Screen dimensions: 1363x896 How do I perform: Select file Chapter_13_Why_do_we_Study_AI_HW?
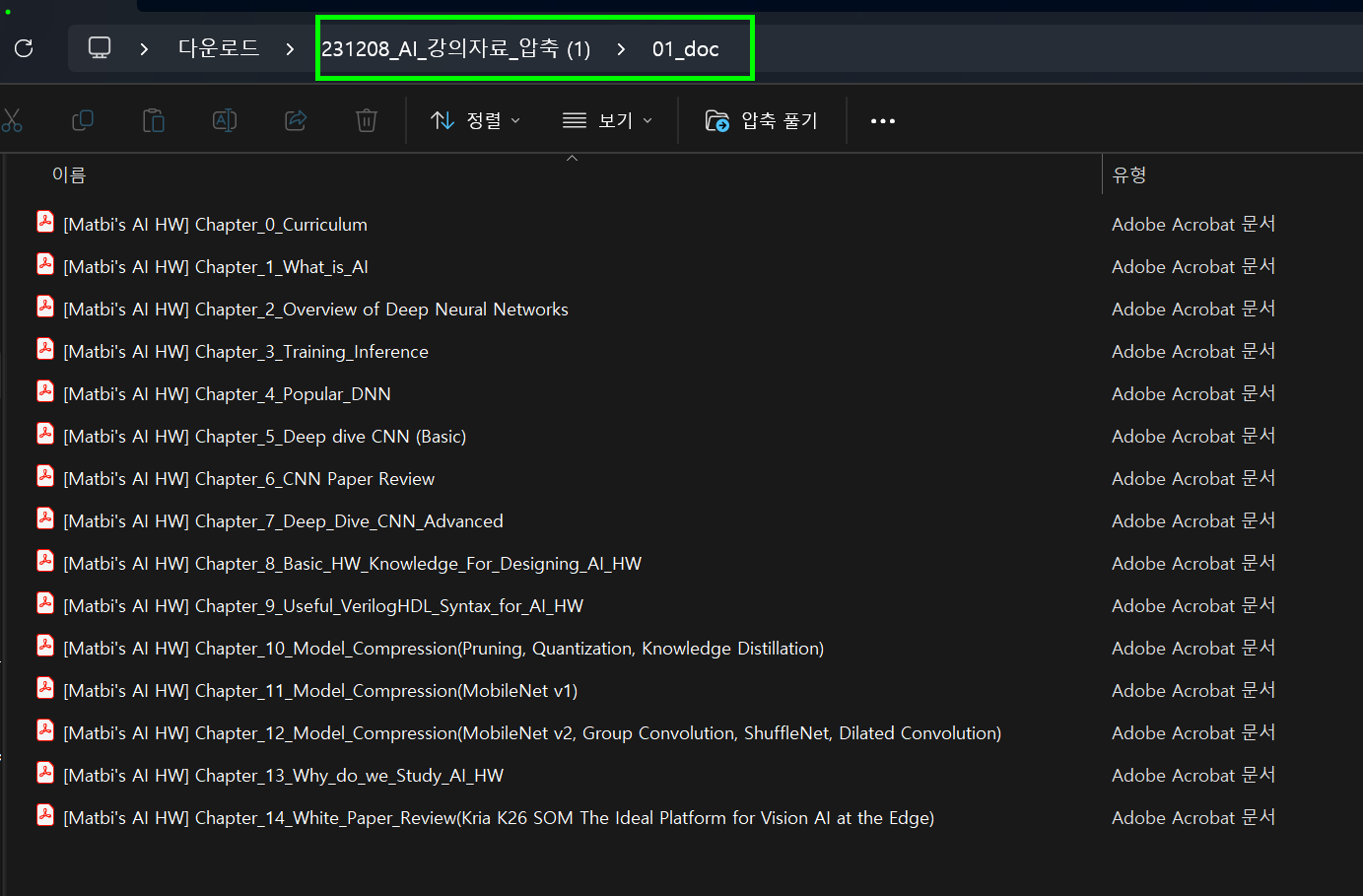click(283, 776)
